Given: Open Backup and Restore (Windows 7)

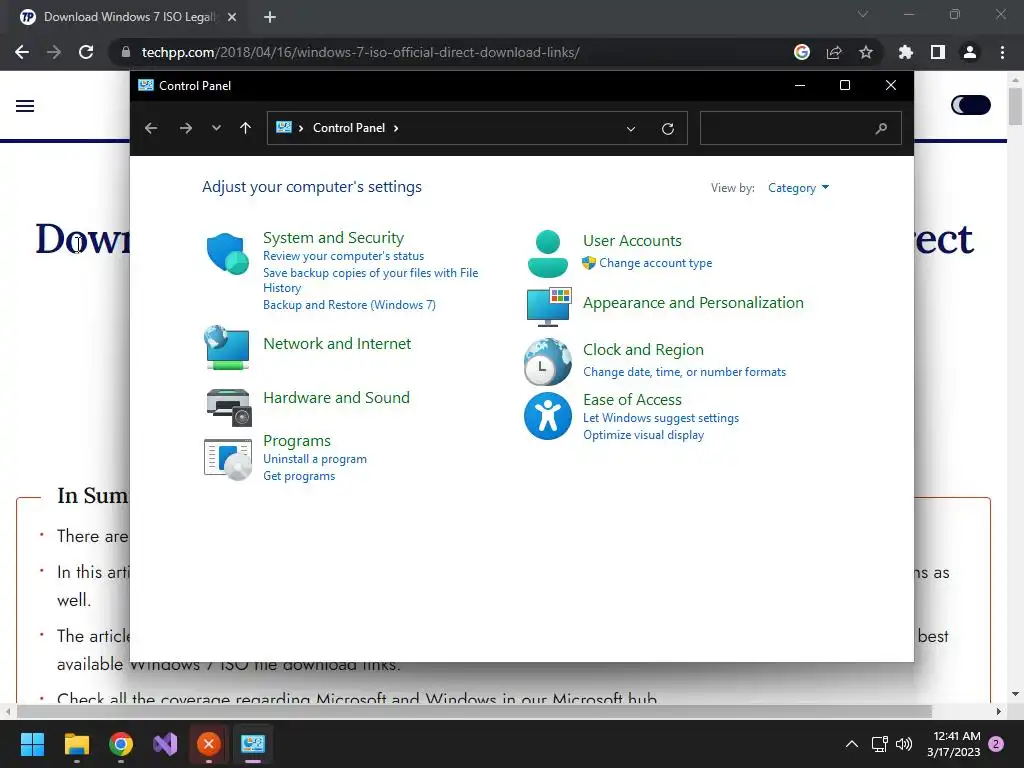Looking at the screenshot, I should pos(349,305).
